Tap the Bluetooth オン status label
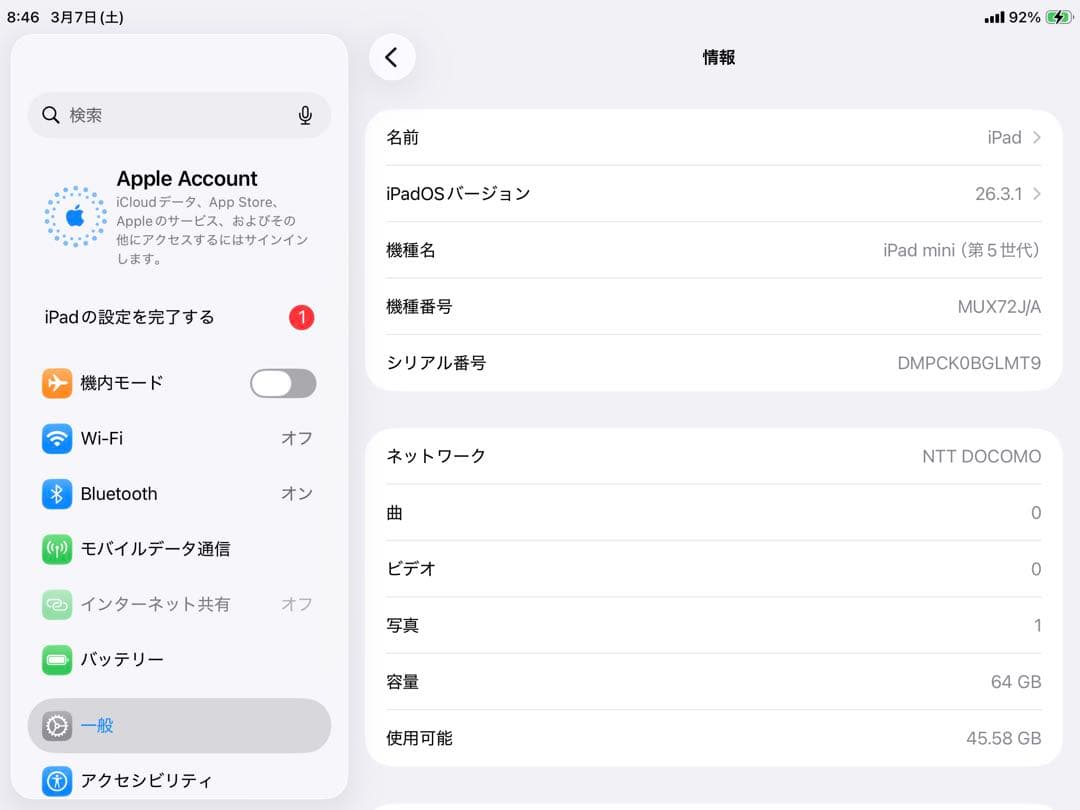 coord(297,494)
